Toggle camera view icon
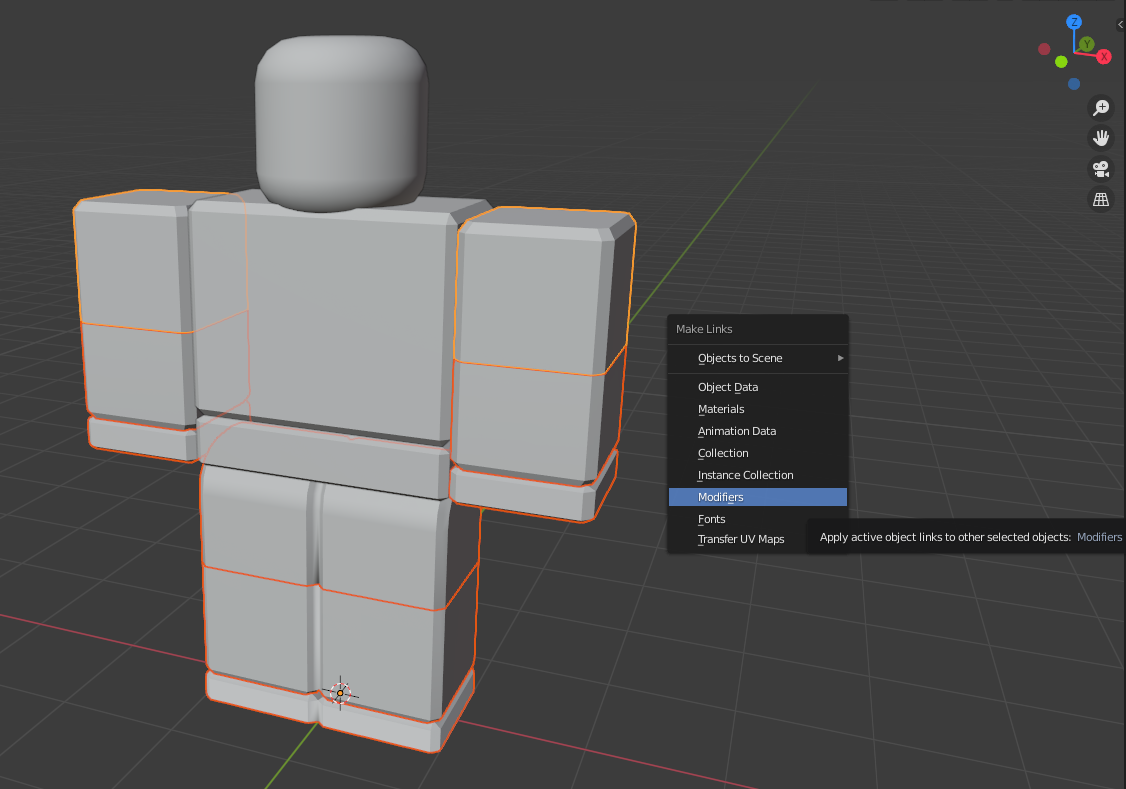The height and width of the screenshot is (789, 1126). click(x=1101, y=169)
